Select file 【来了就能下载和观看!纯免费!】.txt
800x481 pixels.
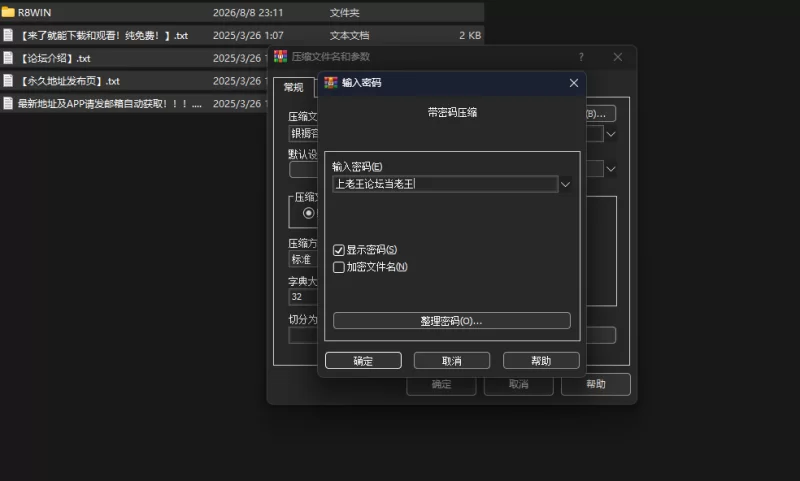pyautogui.click(x=242, y=35)
